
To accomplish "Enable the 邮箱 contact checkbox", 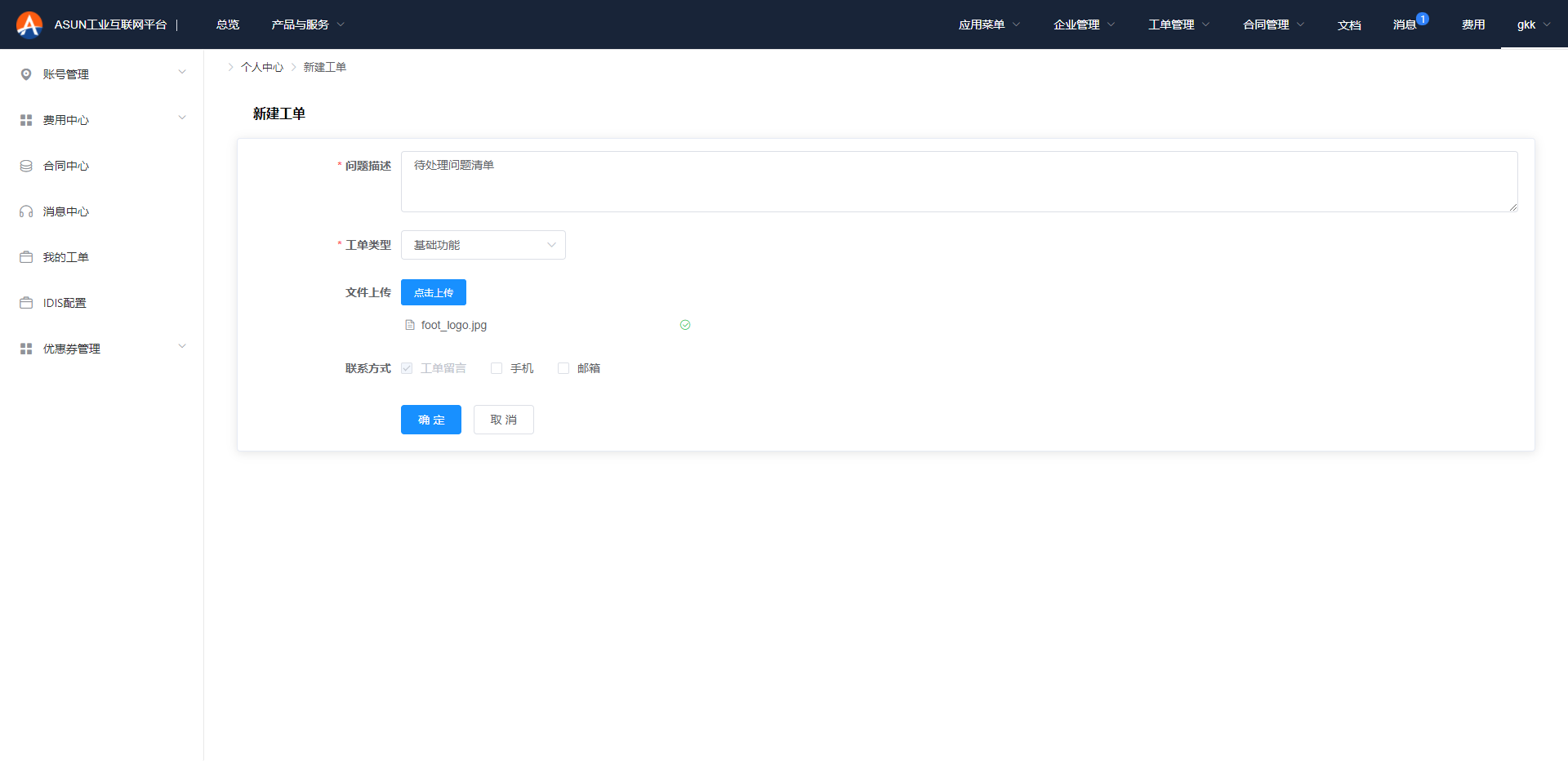I will point(563,368).
